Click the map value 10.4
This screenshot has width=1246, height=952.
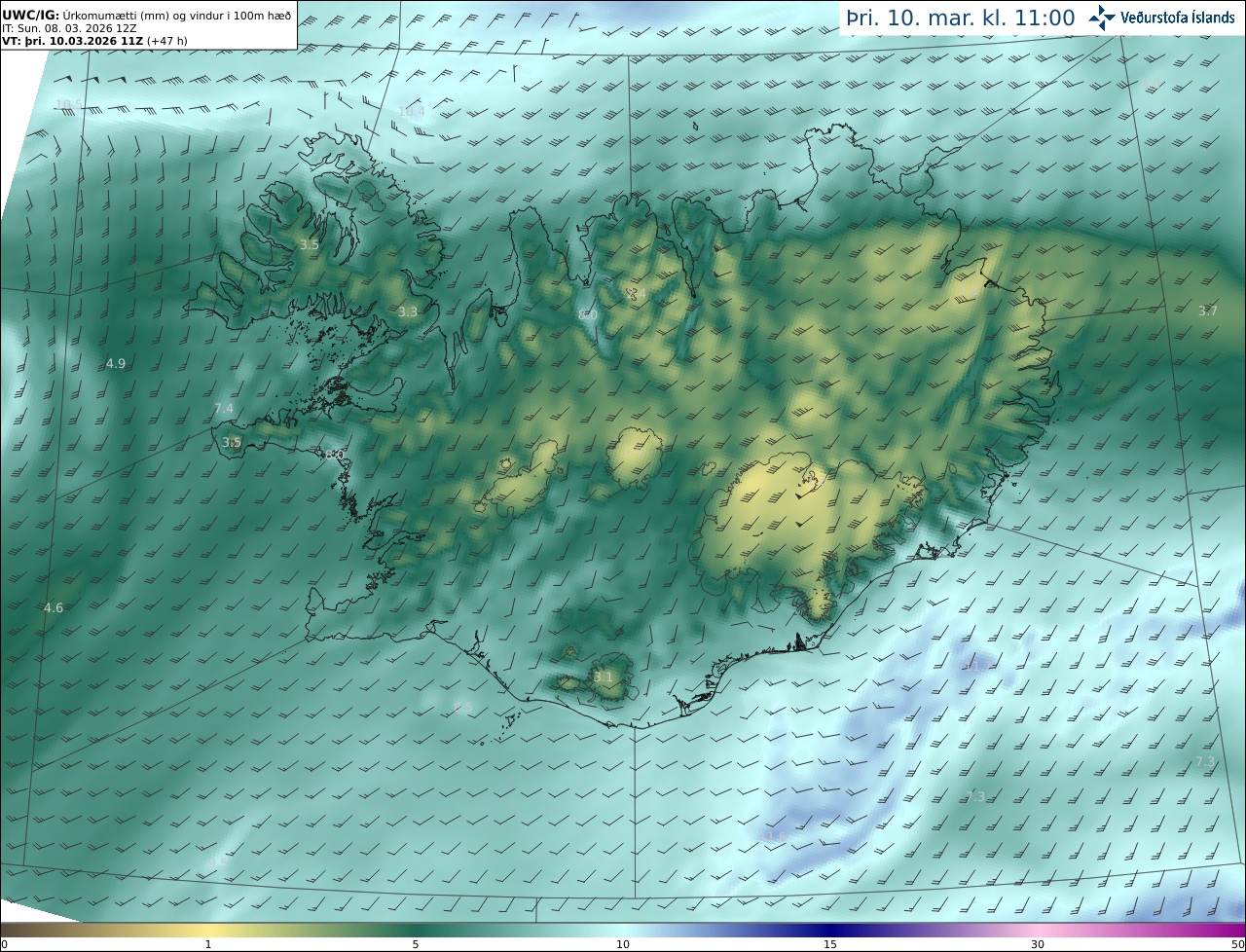[412, 112]
